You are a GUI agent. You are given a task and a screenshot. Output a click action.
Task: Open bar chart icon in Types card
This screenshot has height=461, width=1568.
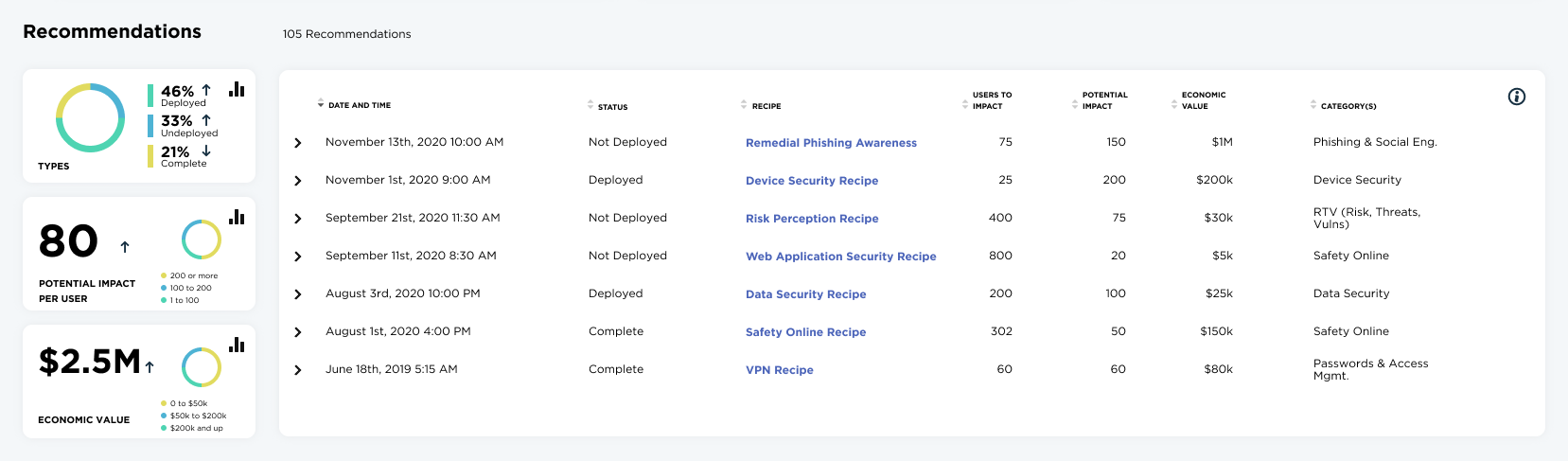(237, 89)
